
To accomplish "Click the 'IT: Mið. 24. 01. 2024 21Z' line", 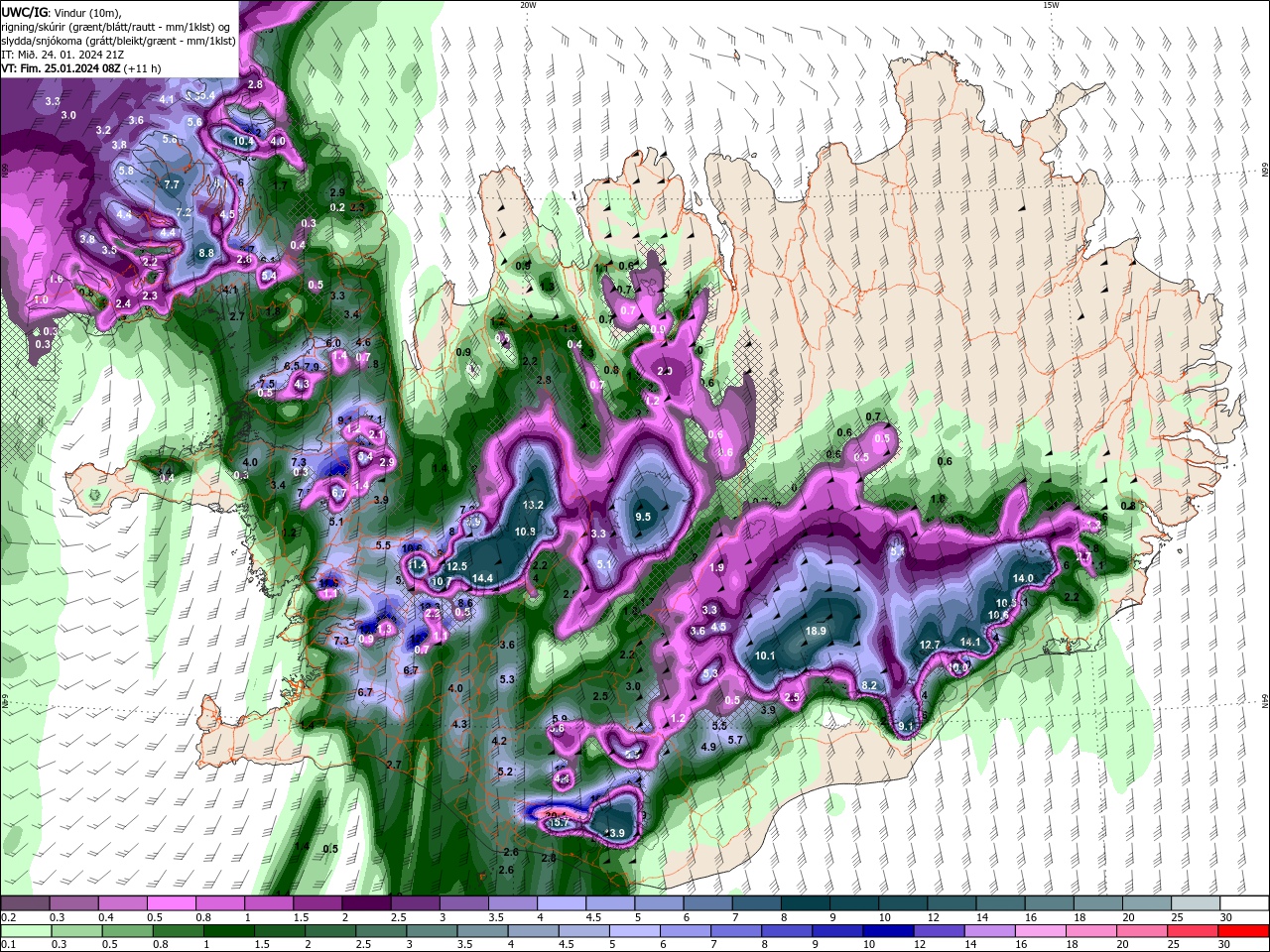I will [61, 55].
